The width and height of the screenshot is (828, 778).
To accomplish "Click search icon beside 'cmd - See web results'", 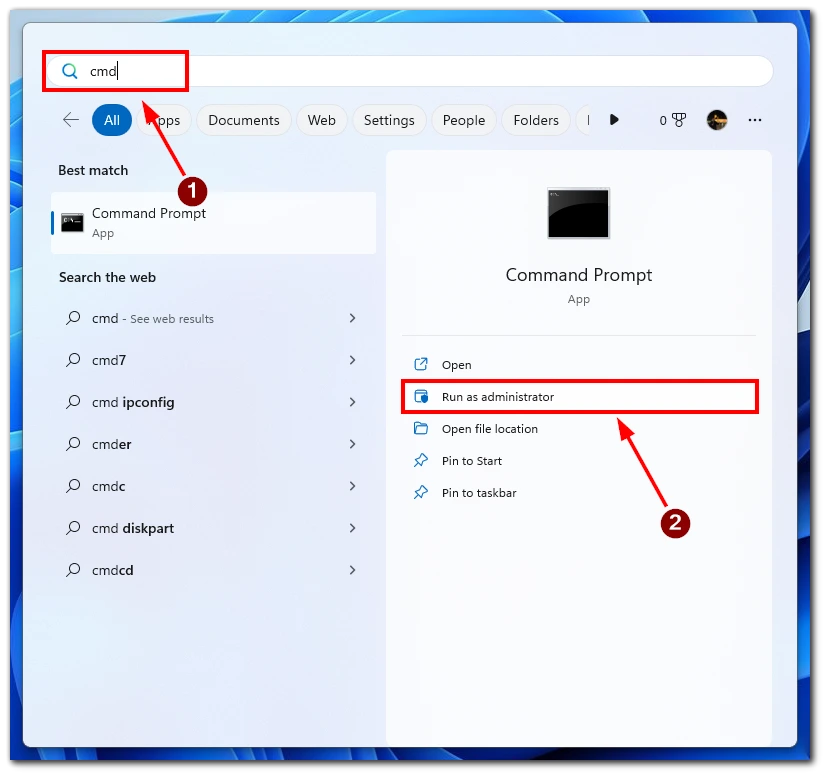I will [x=73, y=318].
